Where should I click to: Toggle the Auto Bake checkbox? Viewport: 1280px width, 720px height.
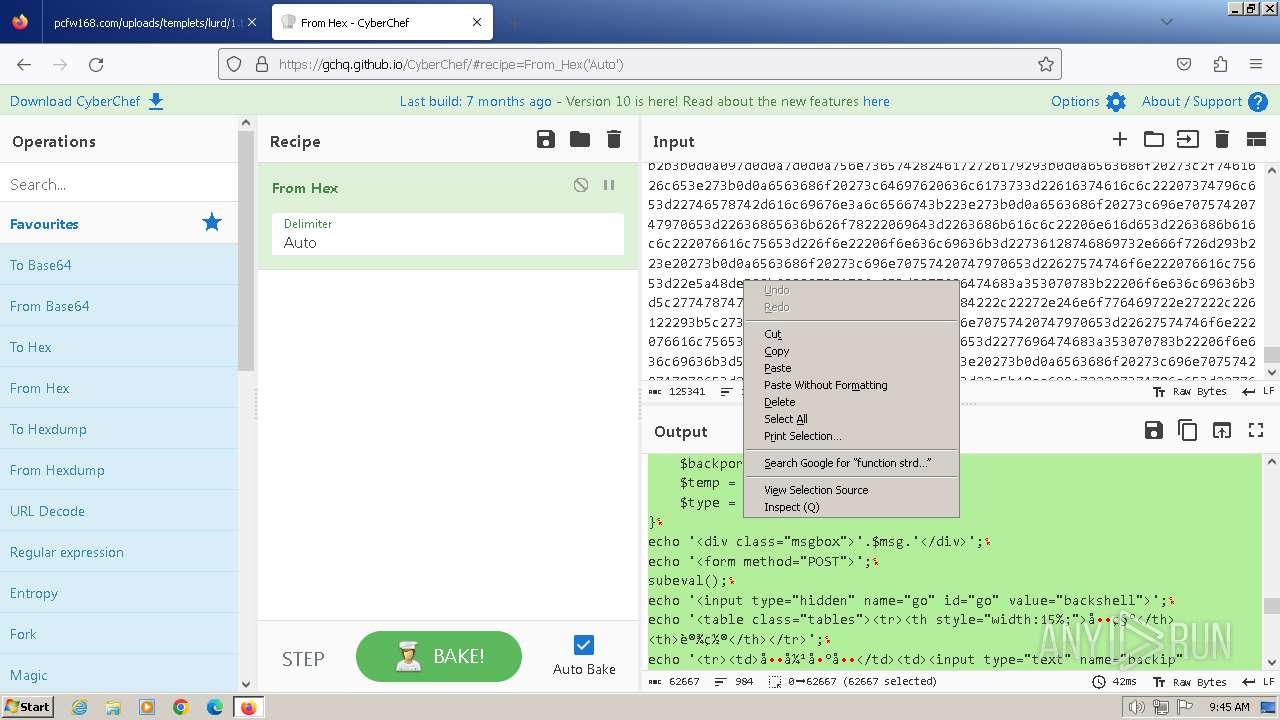(584, 645)
